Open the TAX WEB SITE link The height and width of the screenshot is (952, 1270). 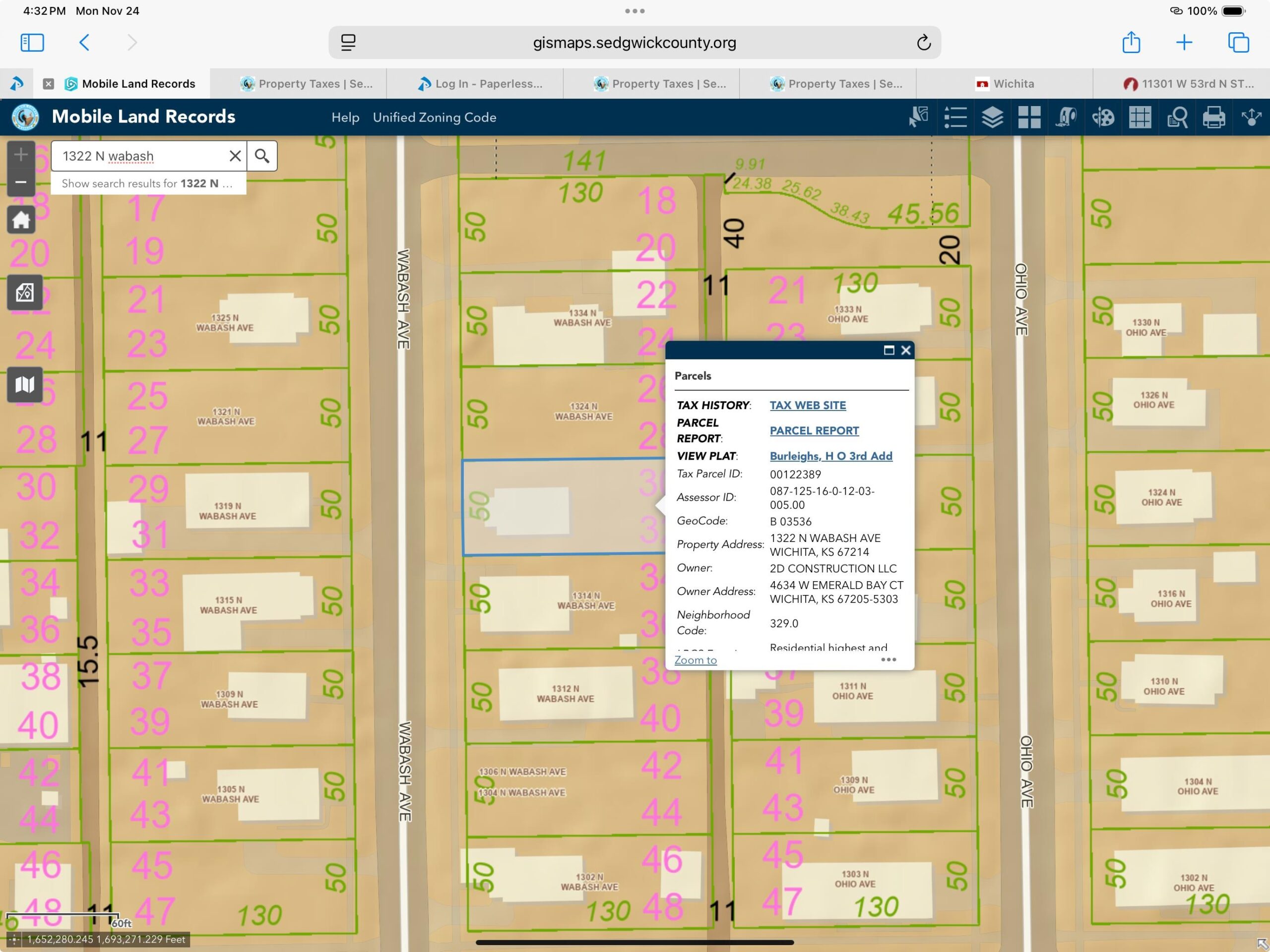[807, 405]
